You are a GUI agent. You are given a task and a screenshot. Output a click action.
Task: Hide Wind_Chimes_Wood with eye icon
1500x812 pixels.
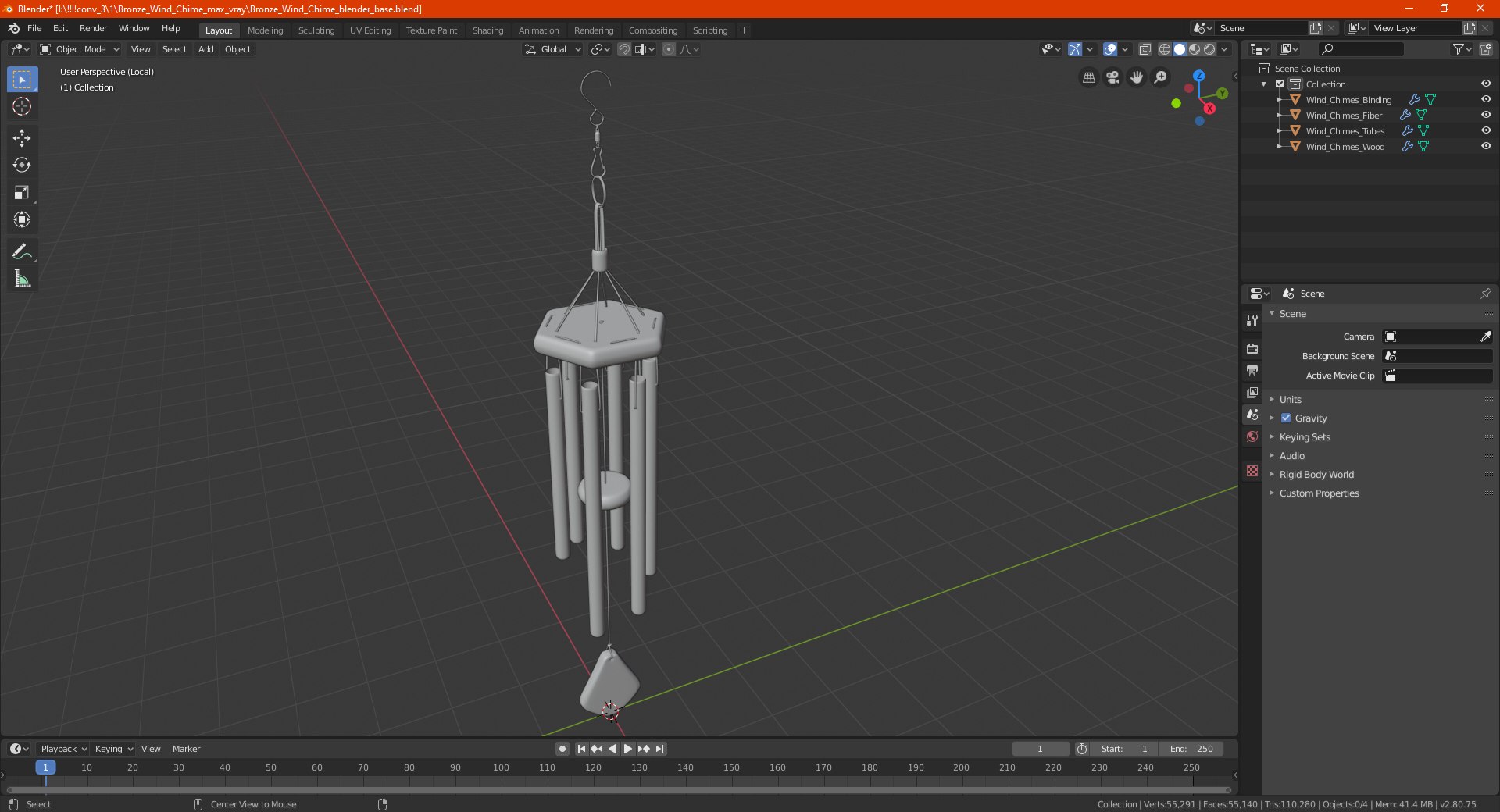[1486, 146]
